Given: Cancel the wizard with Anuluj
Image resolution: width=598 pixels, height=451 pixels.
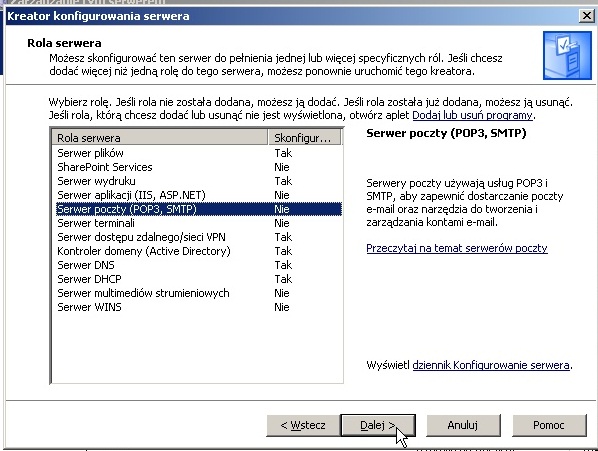Looking at the screenshot, I should (463, 425).
